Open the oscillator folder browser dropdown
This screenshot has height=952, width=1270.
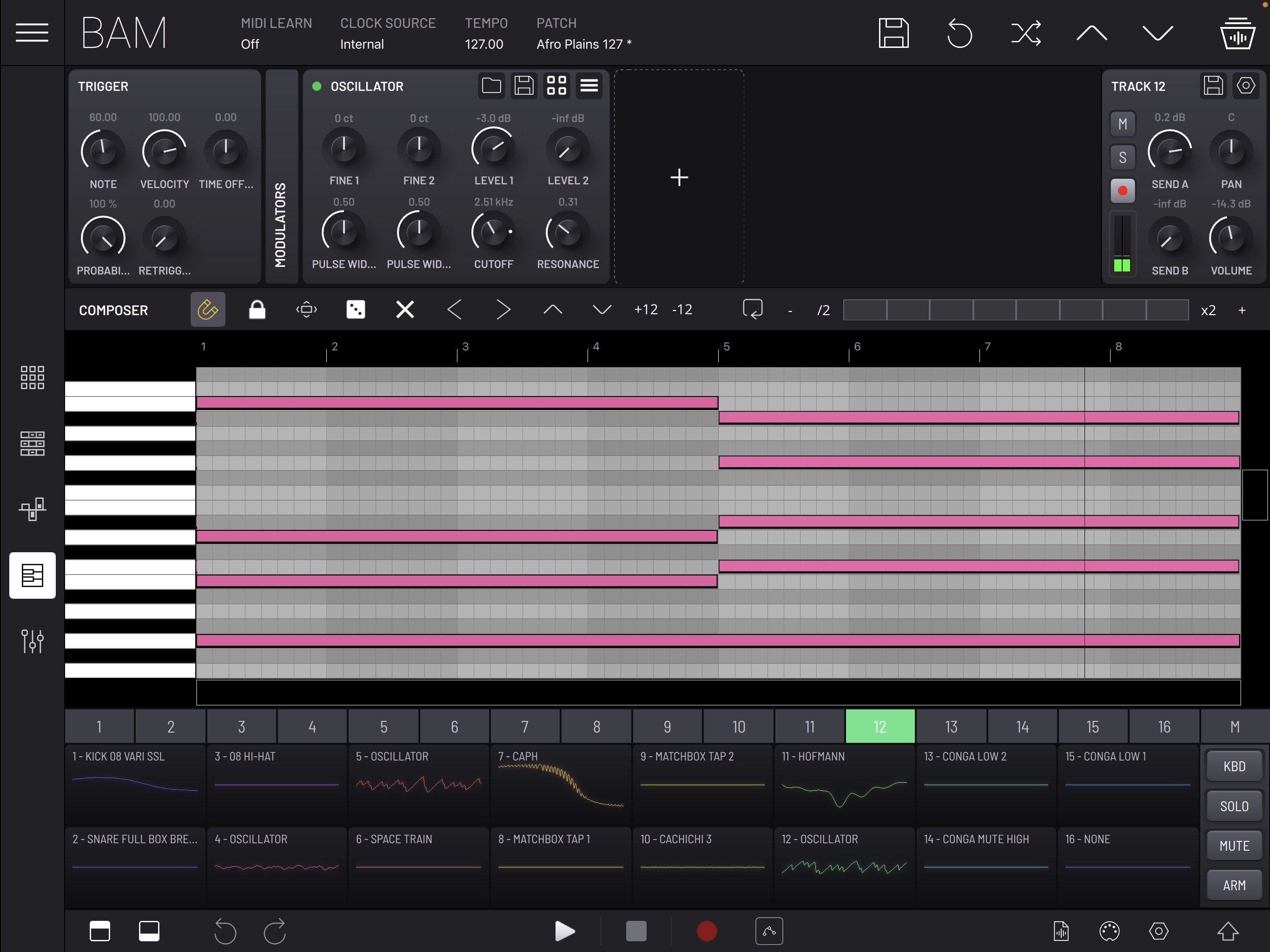coord(490,86)
